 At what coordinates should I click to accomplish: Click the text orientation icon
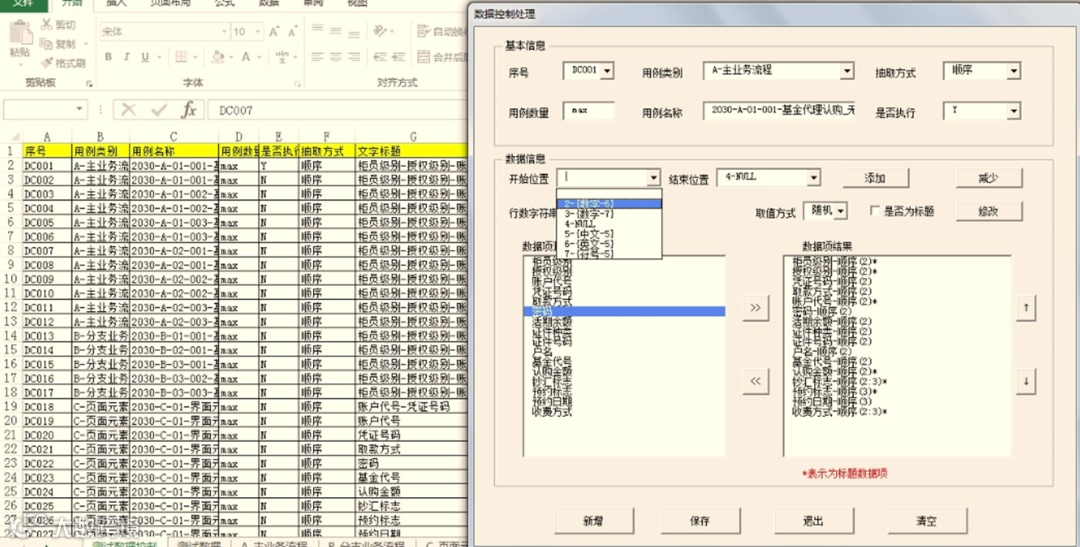[x=380, y=31]
